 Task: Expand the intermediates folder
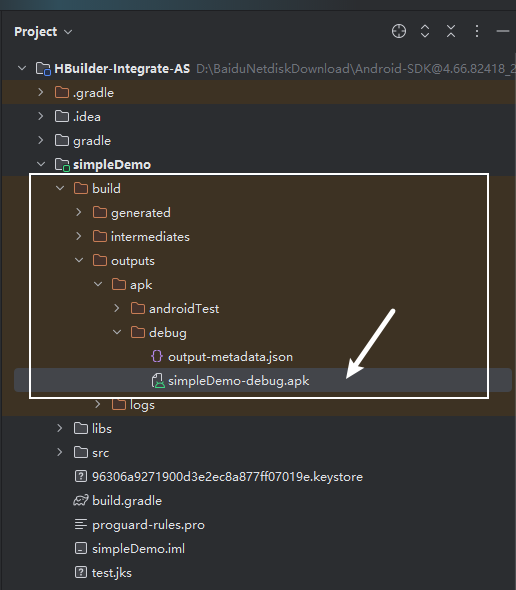[79, 236]
